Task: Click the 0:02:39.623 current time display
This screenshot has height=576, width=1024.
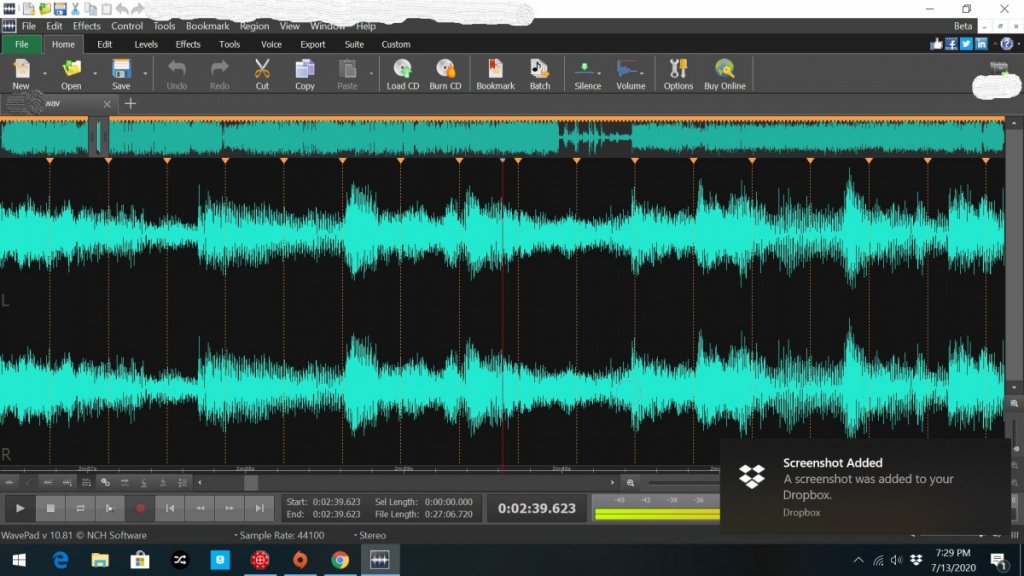Action: (537, 508)
